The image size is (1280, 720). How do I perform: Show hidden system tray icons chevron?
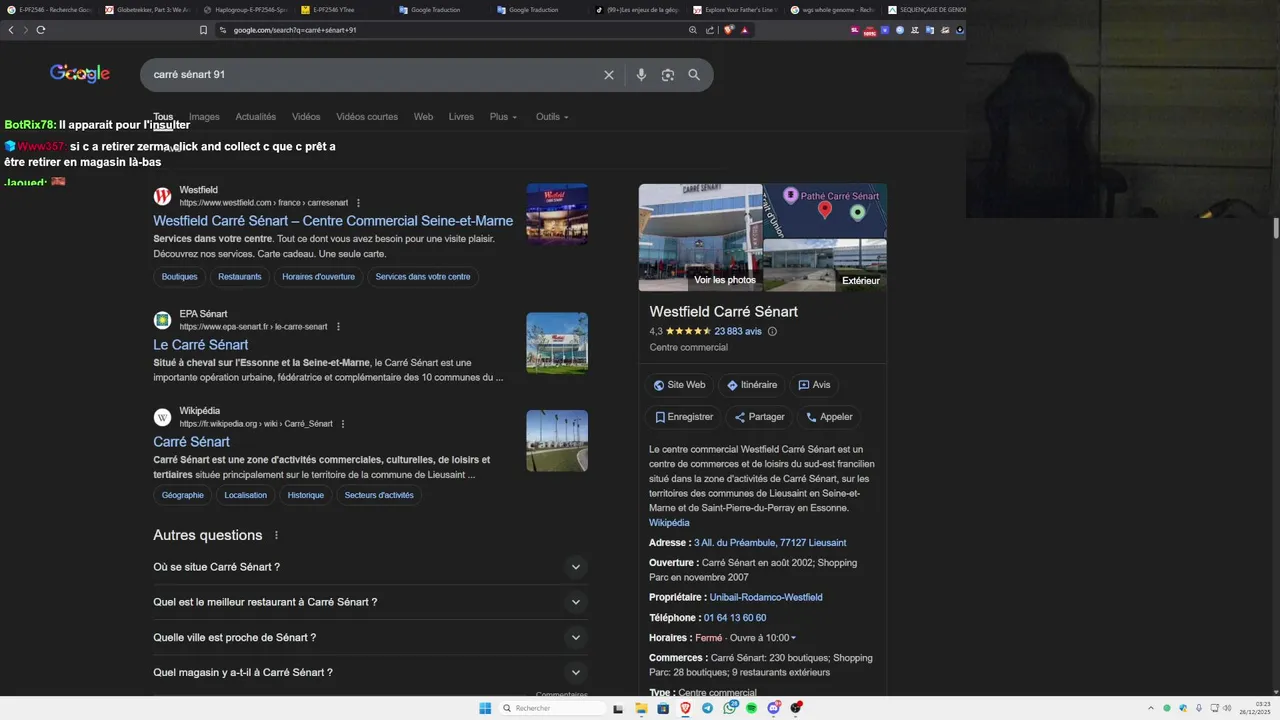[1150, 708]
